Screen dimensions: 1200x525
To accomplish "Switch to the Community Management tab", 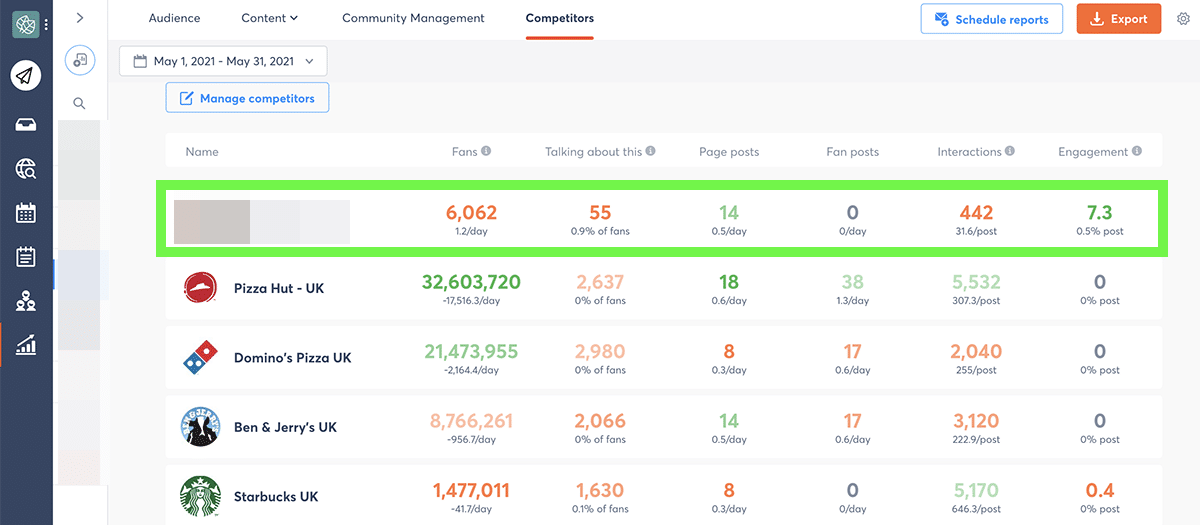I will [x=413, y=19].
